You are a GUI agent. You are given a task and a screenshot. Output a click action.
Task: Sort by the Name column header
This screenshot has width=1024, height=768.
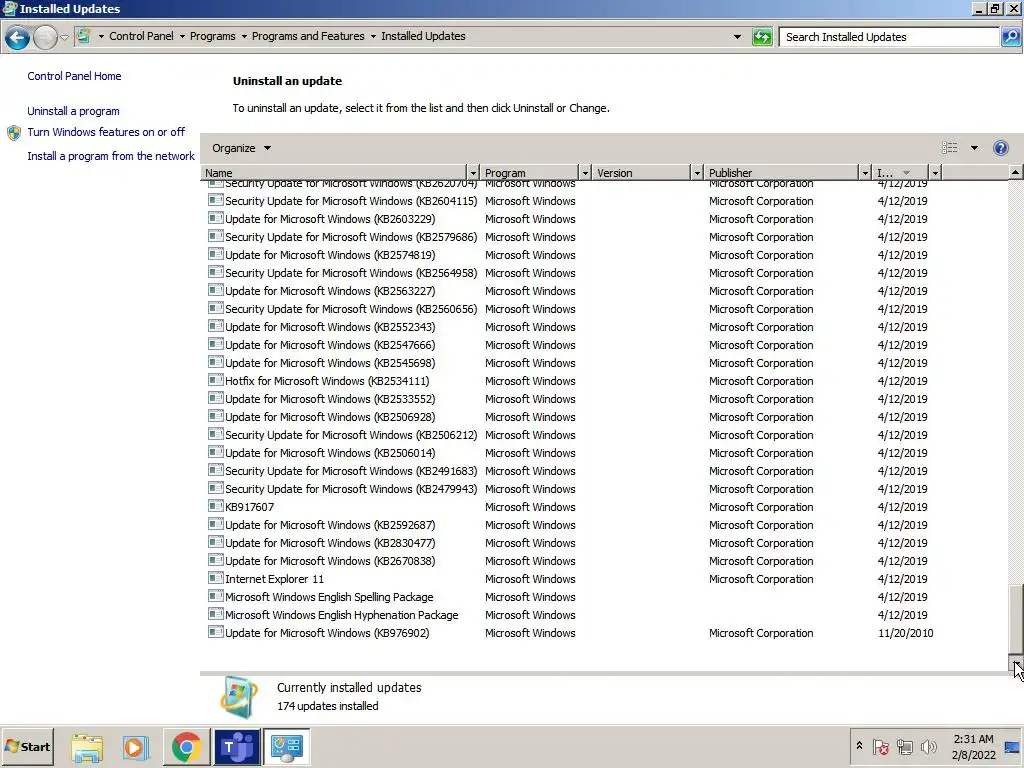[334, 172]
